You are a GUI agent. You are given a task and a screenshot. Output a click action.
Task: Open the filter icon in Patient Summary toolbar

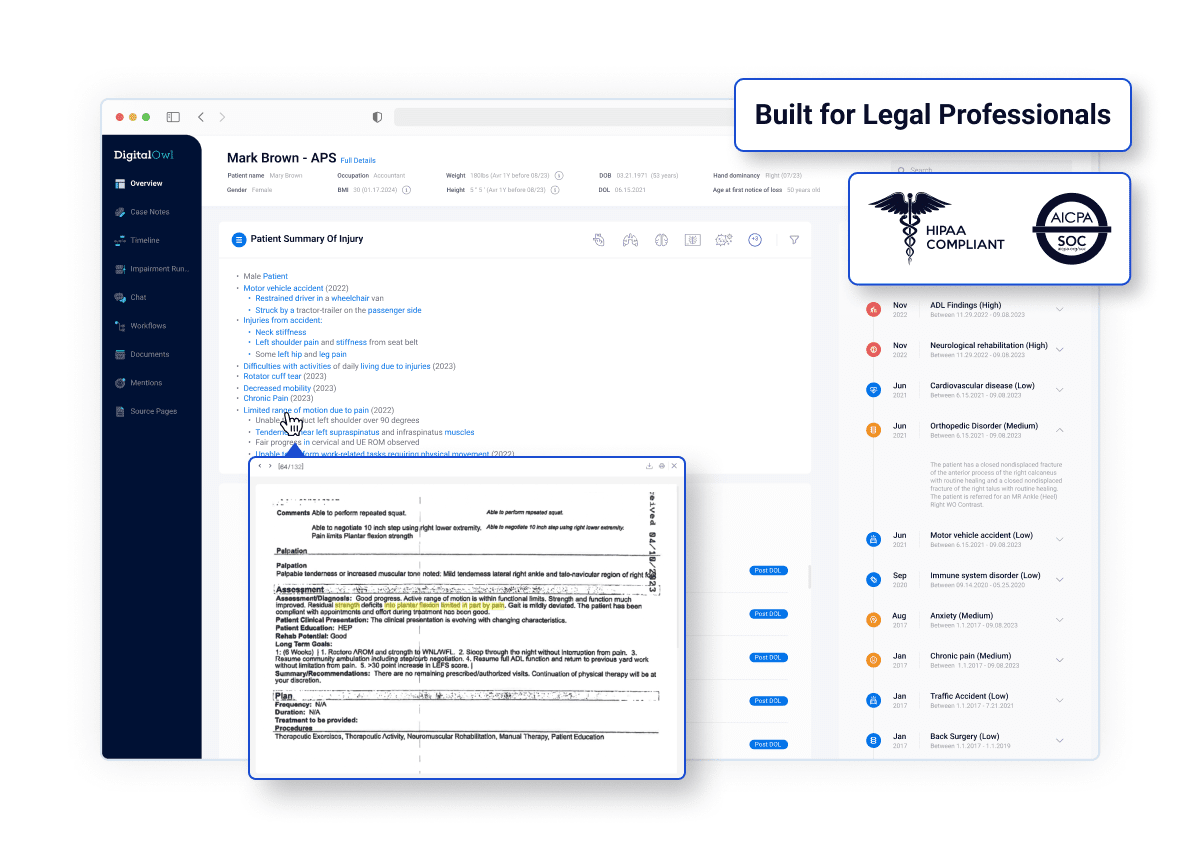[x=793, y=240]
